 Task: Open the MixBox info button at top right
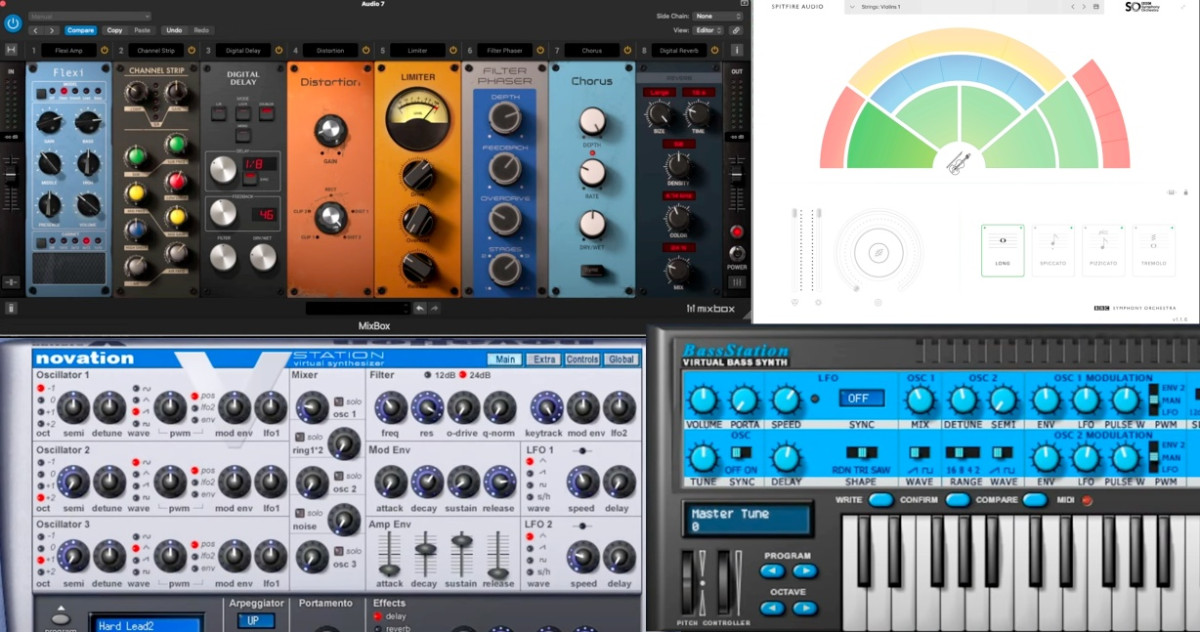(737, 50)
